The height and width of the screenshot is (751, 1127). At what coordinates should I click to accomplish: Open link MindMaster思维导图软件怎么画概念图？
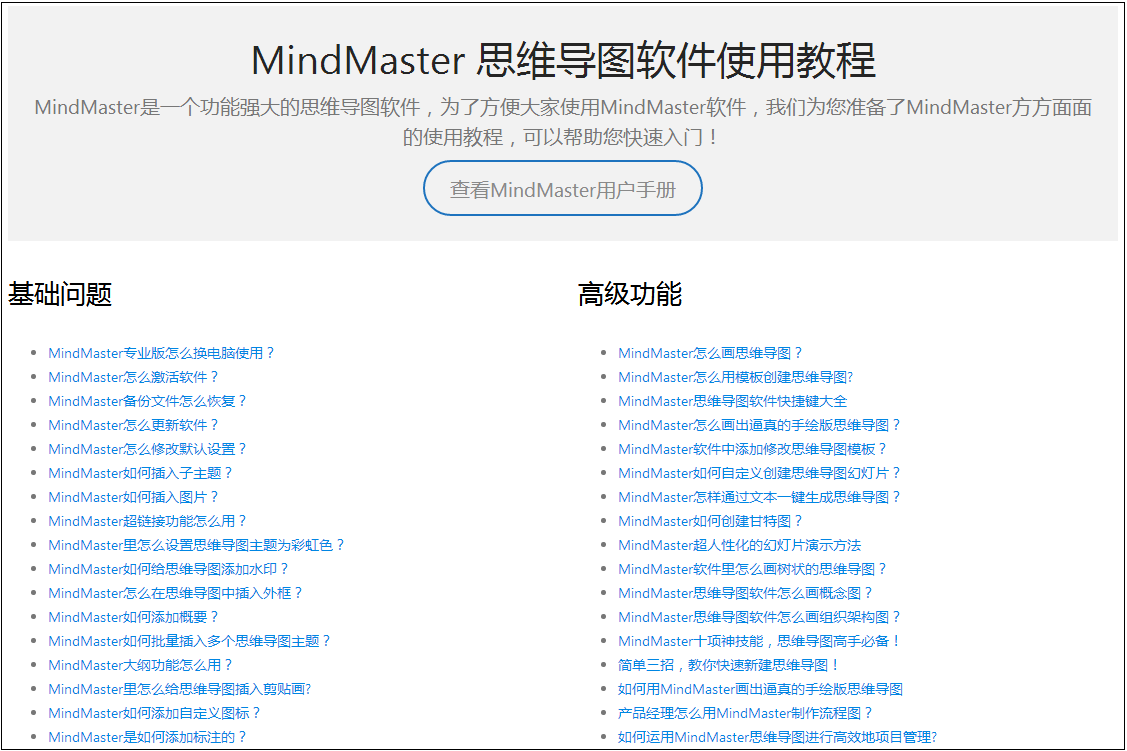746,593
